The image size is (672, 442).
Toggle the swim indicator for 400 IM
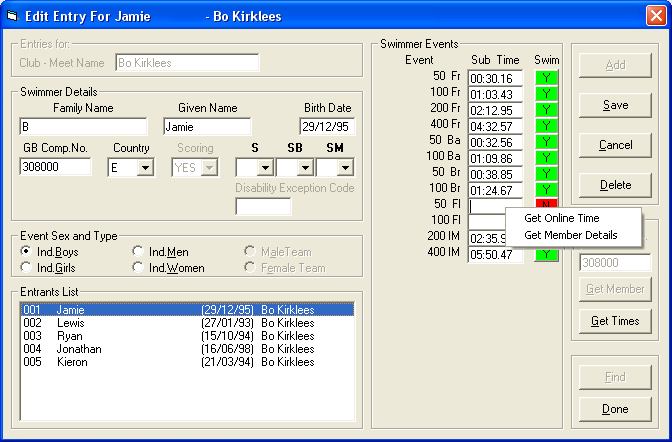click(547, 255)
